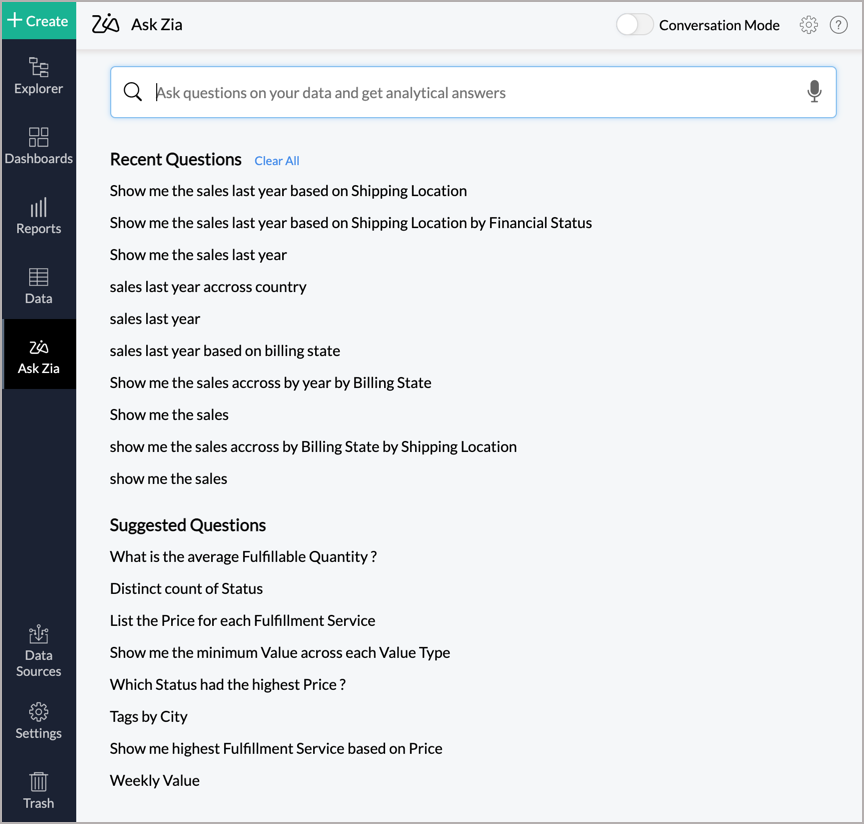The width and height of the screenshot is (864, 824).
Task: Click the Zia logo in the header
Action: click(x=105, y=24)
